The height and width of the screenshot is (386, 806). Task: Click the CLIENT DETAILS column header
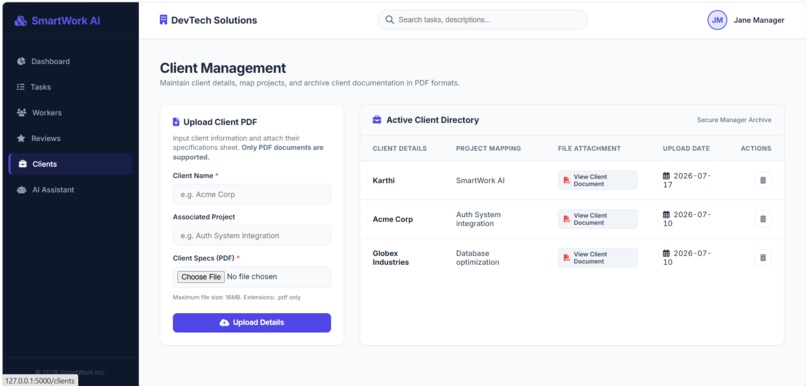click(399, 149)
